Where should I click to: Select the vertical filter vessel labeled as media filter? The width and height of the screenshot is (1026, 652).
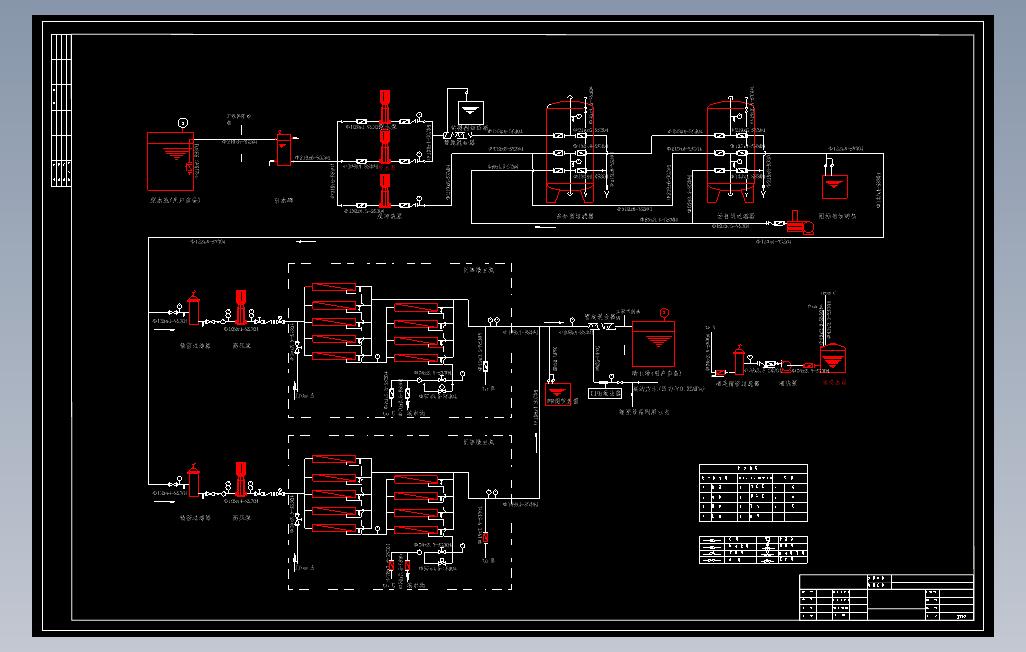coord(570,150)
